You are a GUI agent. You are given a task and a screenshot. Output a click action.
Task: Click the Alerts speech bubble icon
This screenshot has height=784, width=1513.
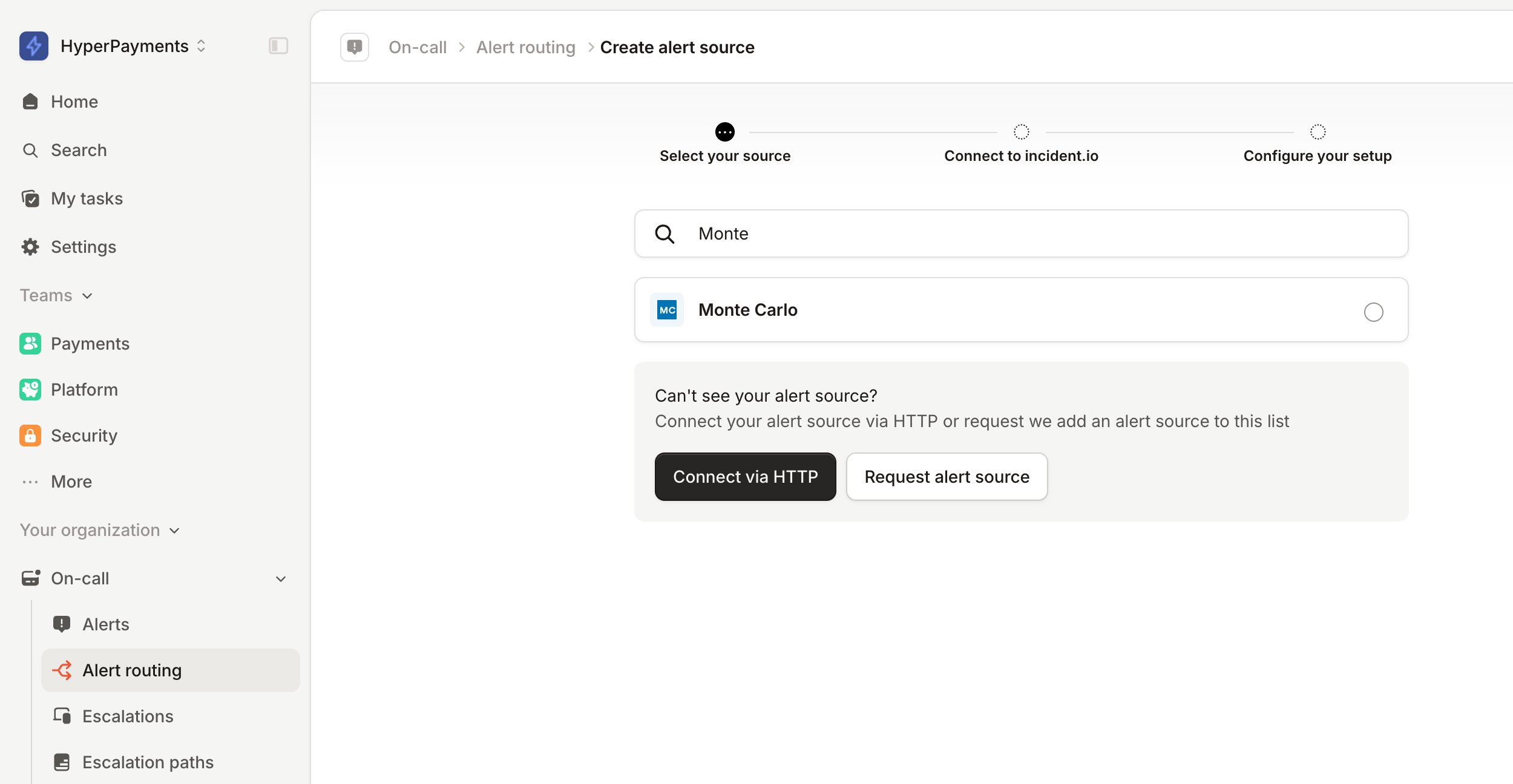[x=62, y=624]
